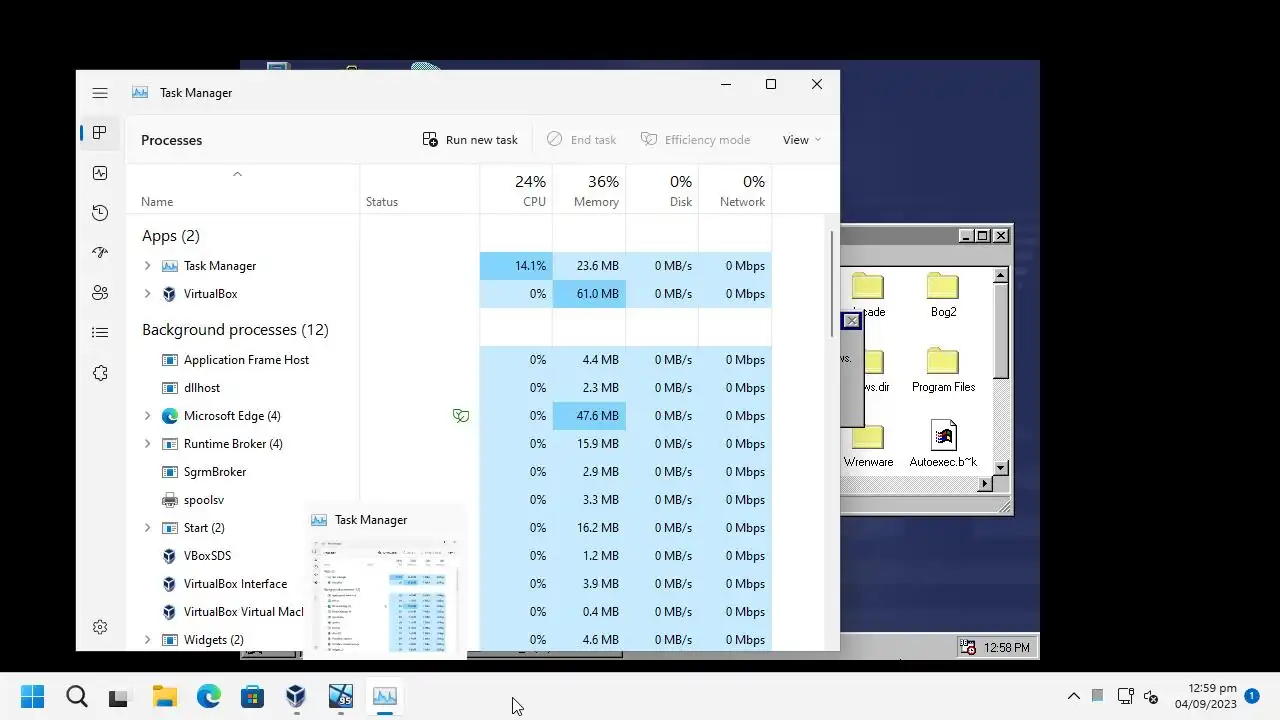Click the network icon in the system tray
This screenshot has width=1280, height=720.
(x=1125, y=696)
